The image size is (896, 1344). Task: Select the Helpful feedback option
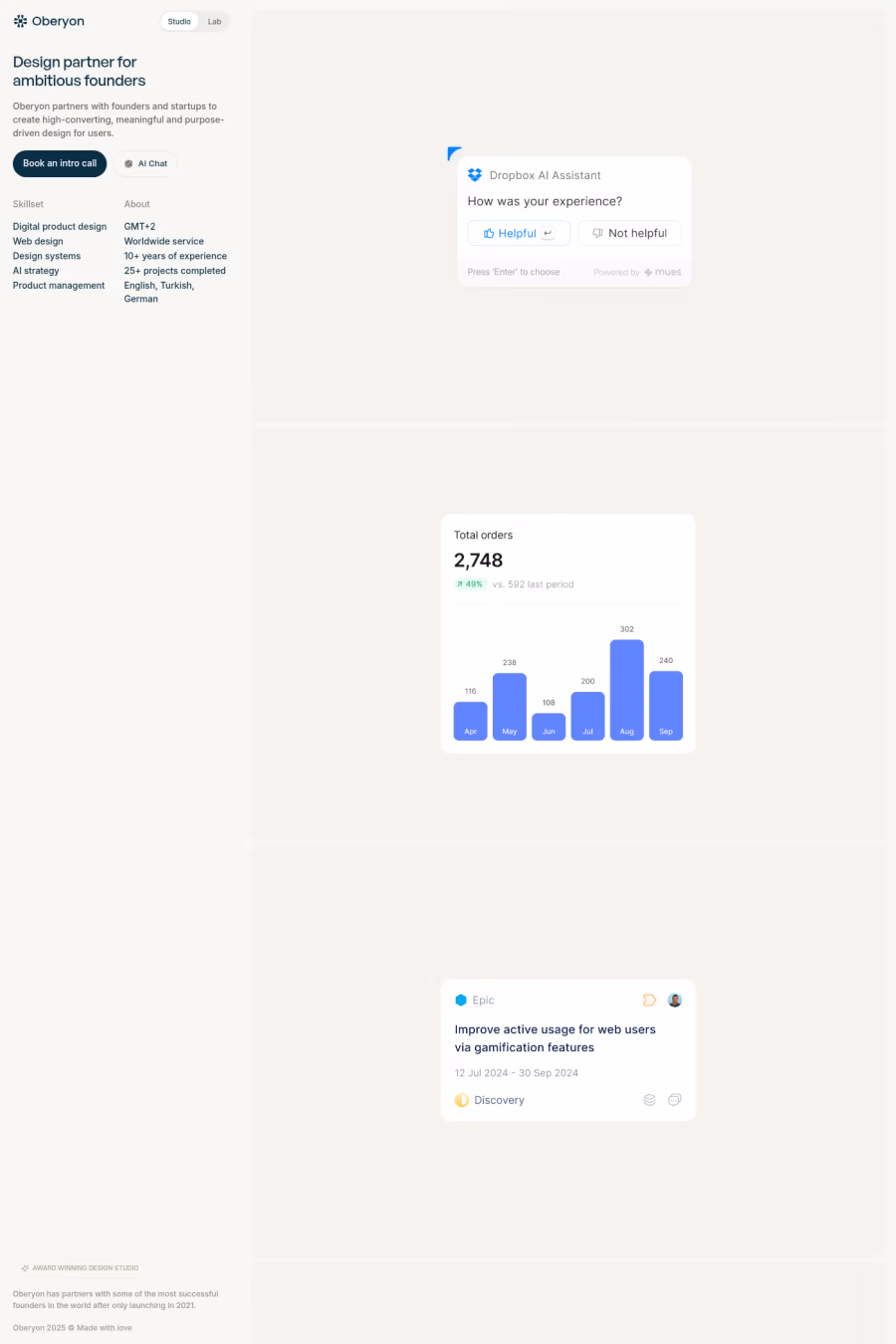click(x=518, y=232)
